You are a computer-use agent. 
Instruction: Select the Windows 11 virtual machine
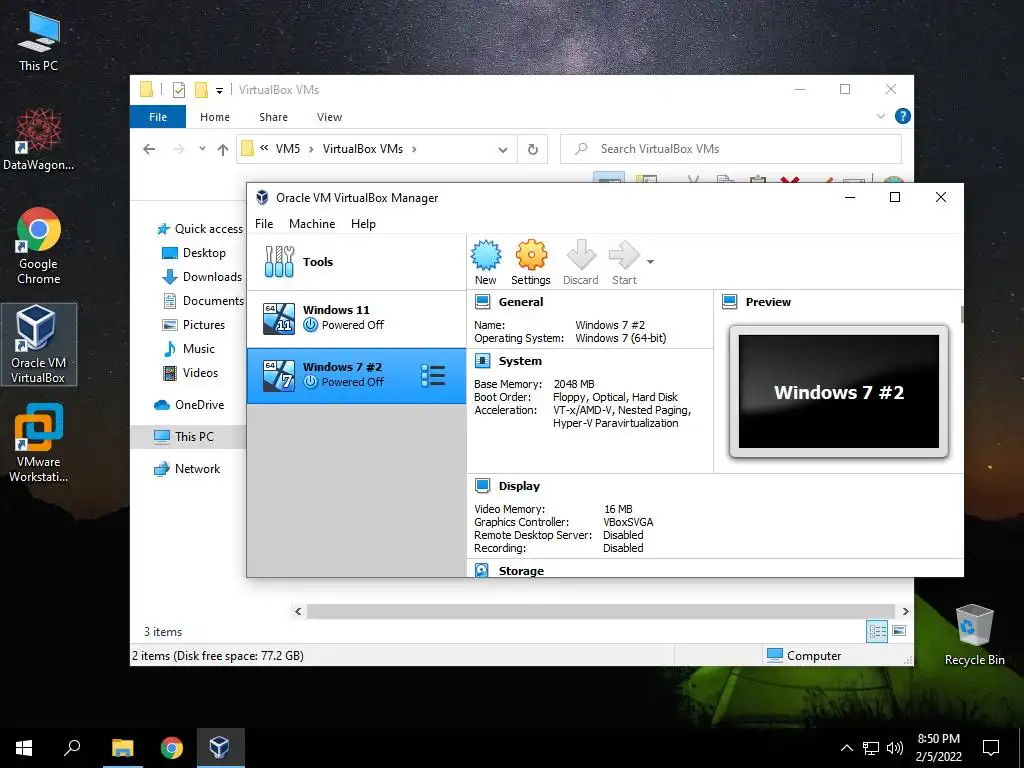point(357,318)
